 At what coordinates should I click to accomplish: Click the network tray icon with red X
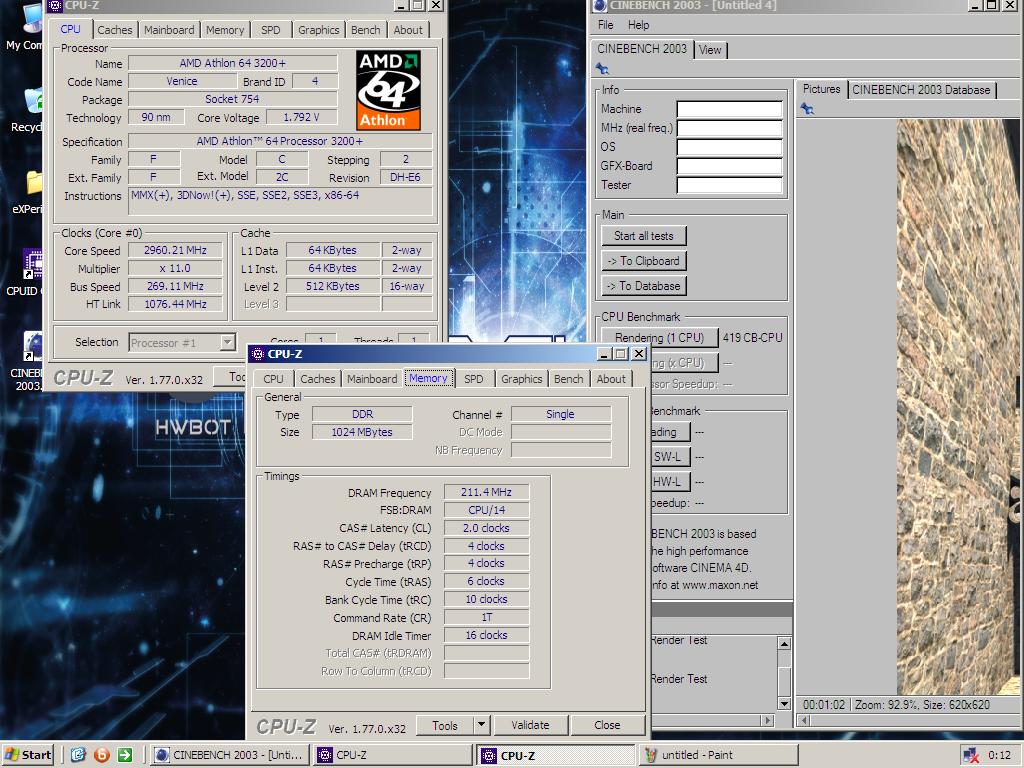[970, 755]
